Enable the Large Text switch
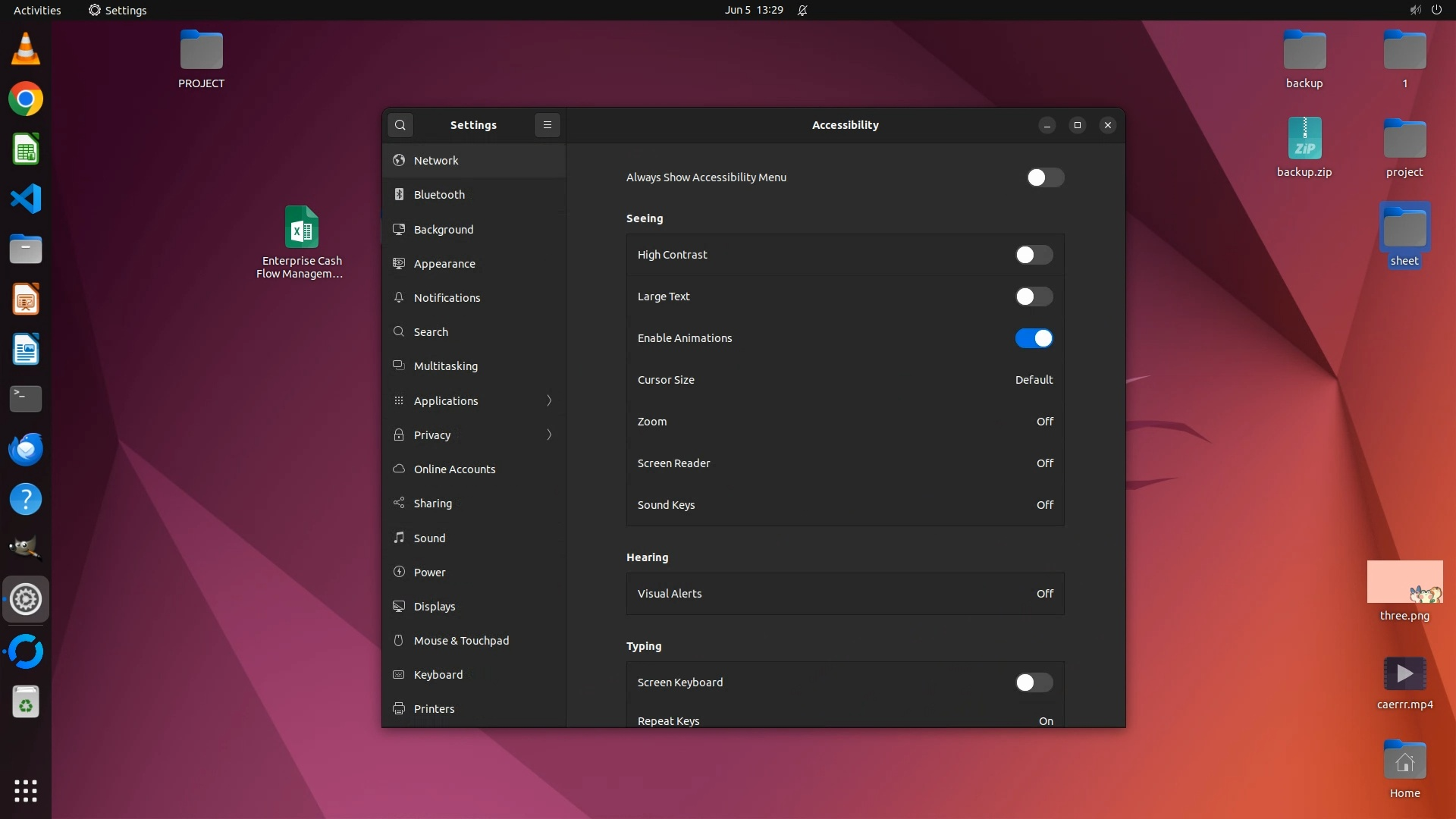1456x819 pixels. 1034,297
